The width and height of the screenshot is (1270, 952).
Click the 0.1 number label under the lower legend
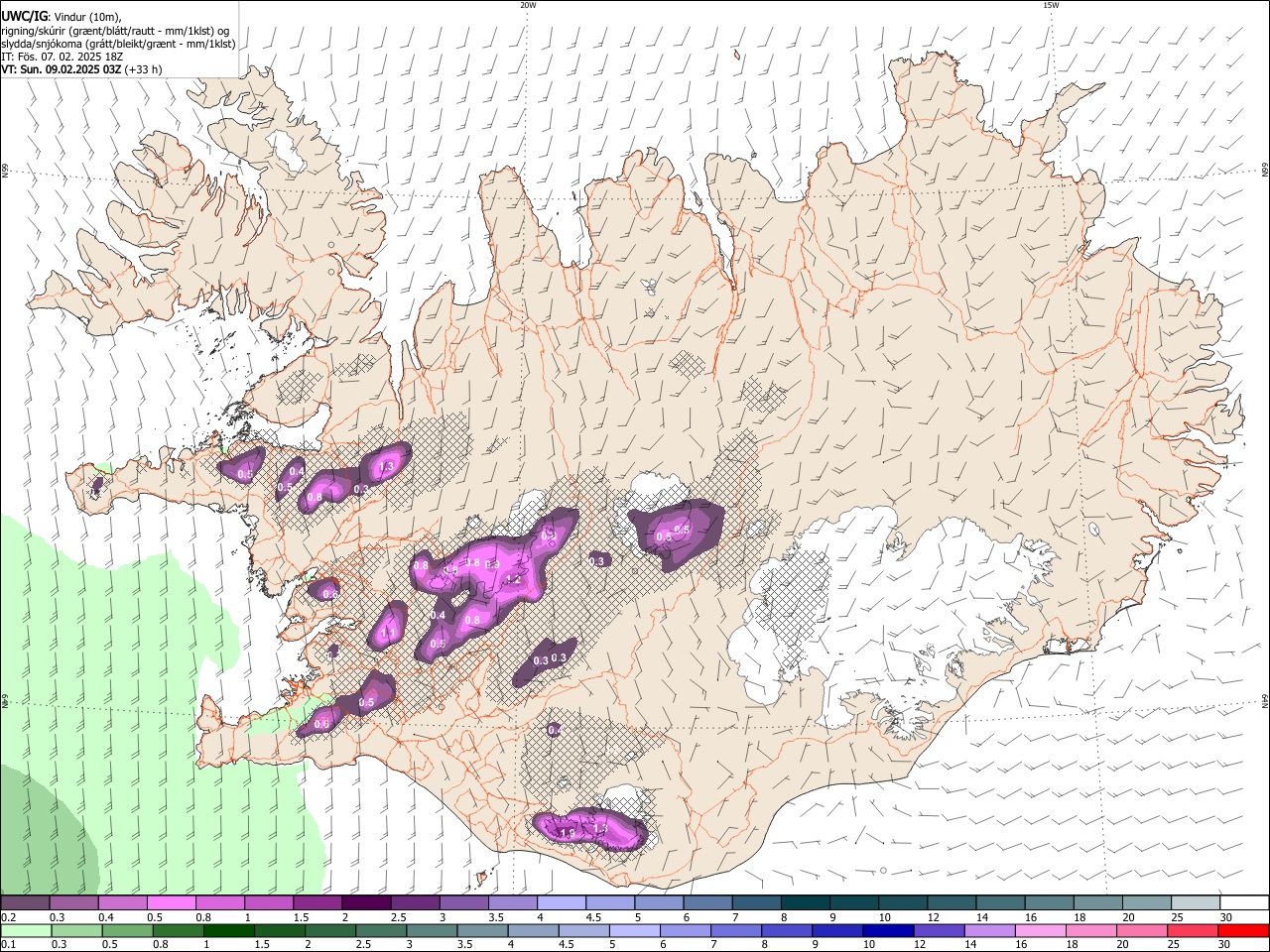click(9, 945)
